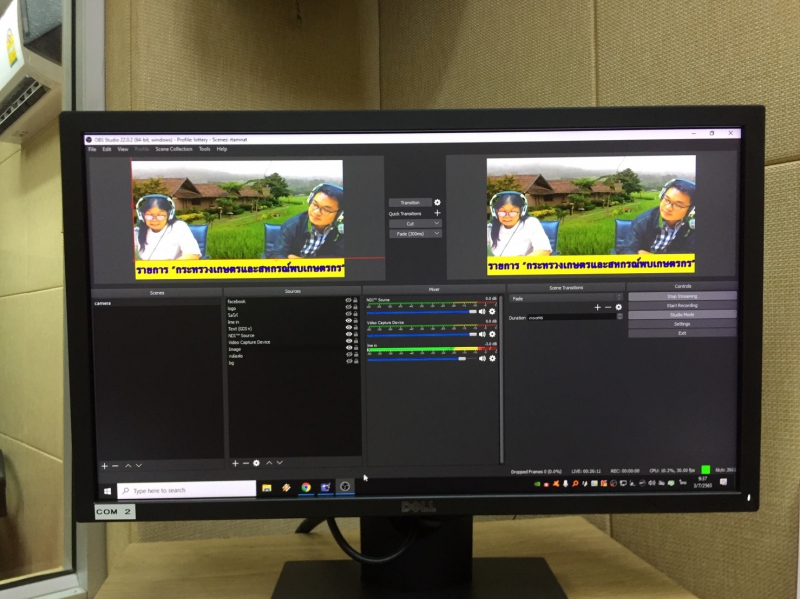Remove selected source with minus icon

pyautogui.click(x=246, y=463)
